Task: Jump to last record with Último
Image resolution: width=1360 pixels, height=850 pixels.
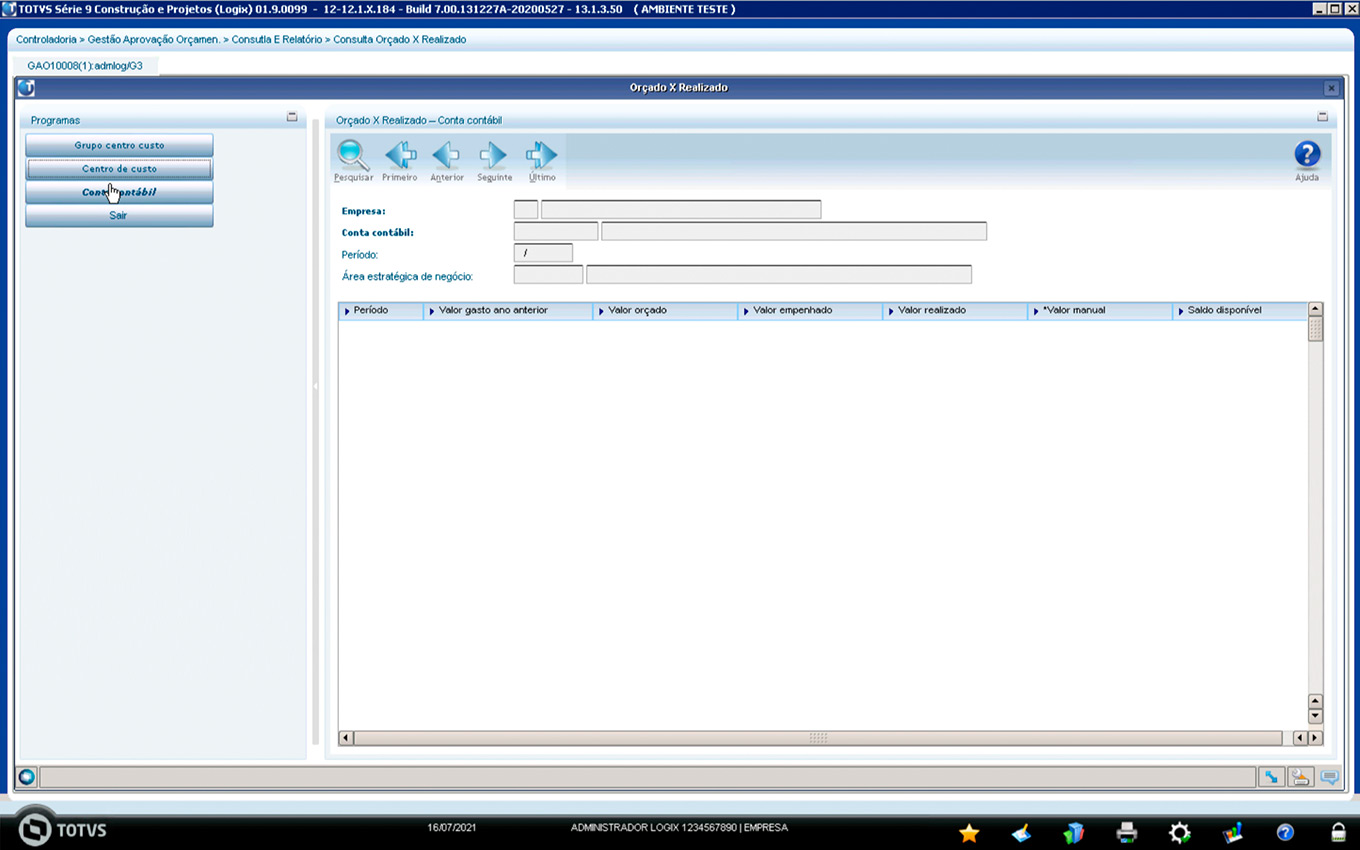Action: click(541, 156)
